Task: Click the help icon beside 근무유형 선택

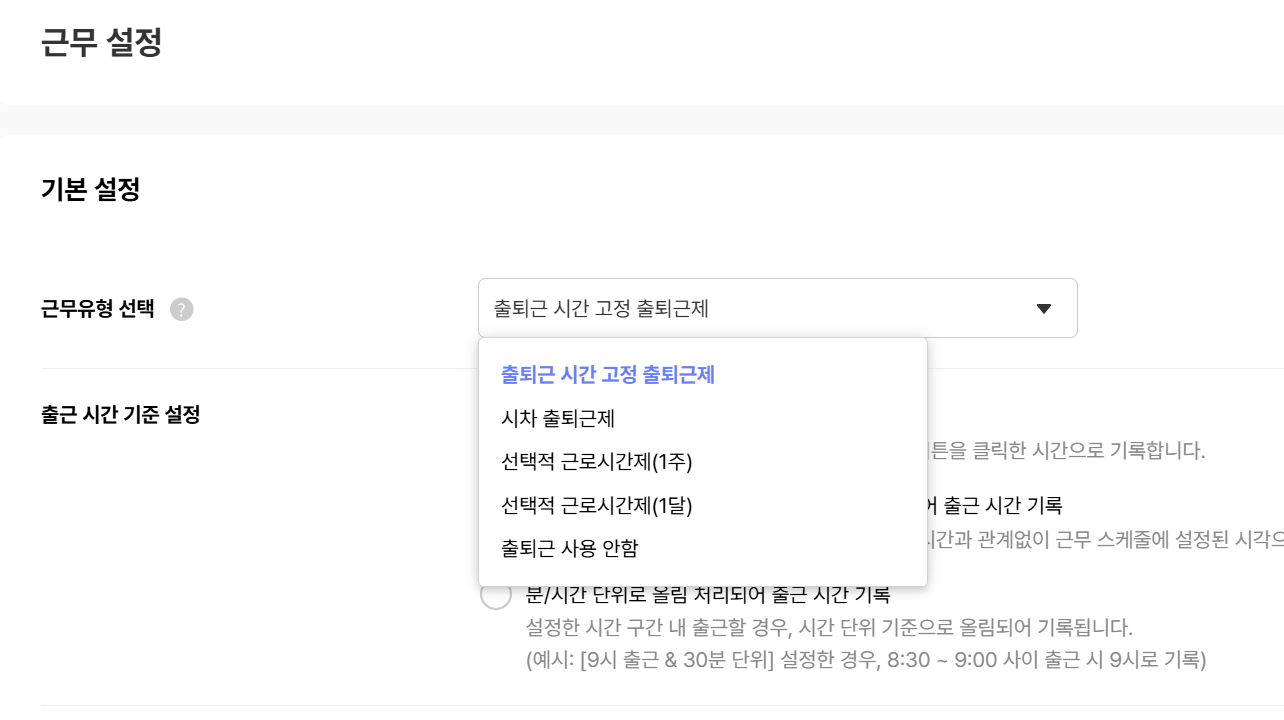Action: tap(181, 309)
